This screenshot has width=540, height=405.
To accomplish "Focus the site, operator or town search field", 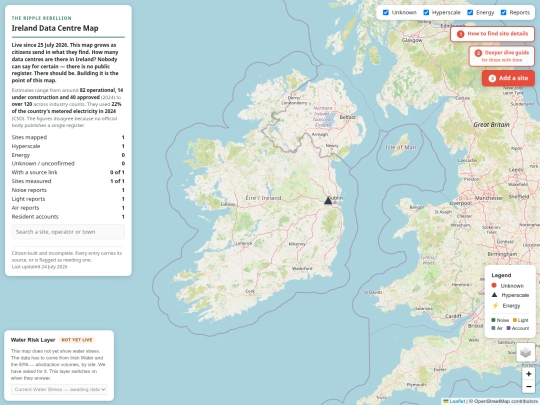I will coord(68,232).
